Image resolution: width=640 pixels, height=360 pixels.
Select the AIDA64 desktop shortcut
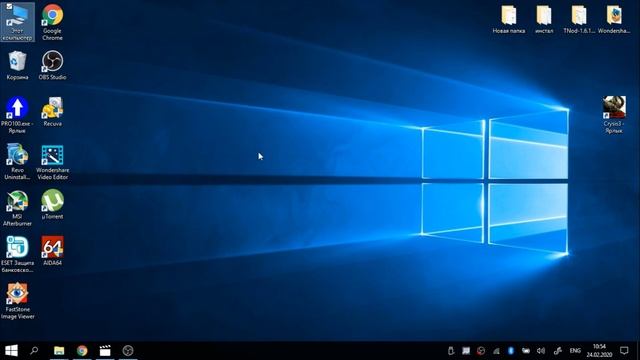tap(52, 251)
